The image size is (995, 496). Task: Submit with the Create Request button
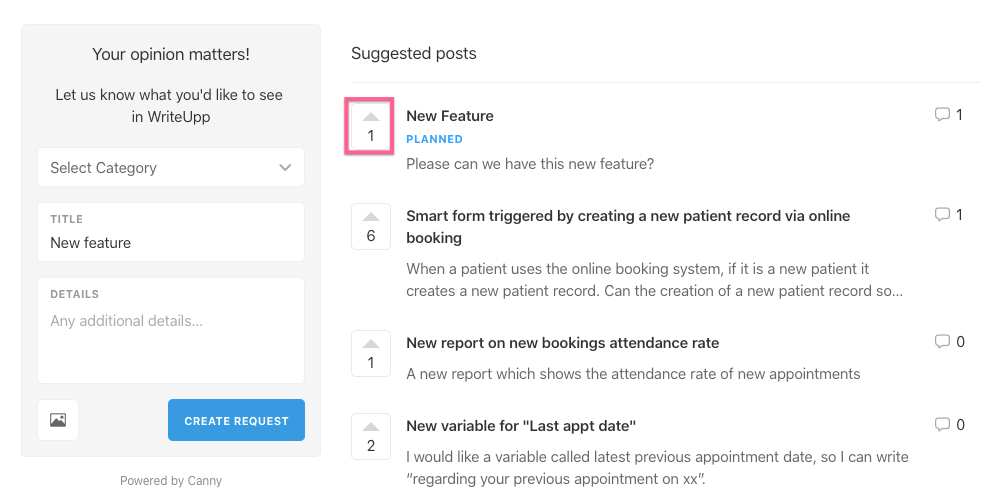pyautogui.click(x=236, y=420)
